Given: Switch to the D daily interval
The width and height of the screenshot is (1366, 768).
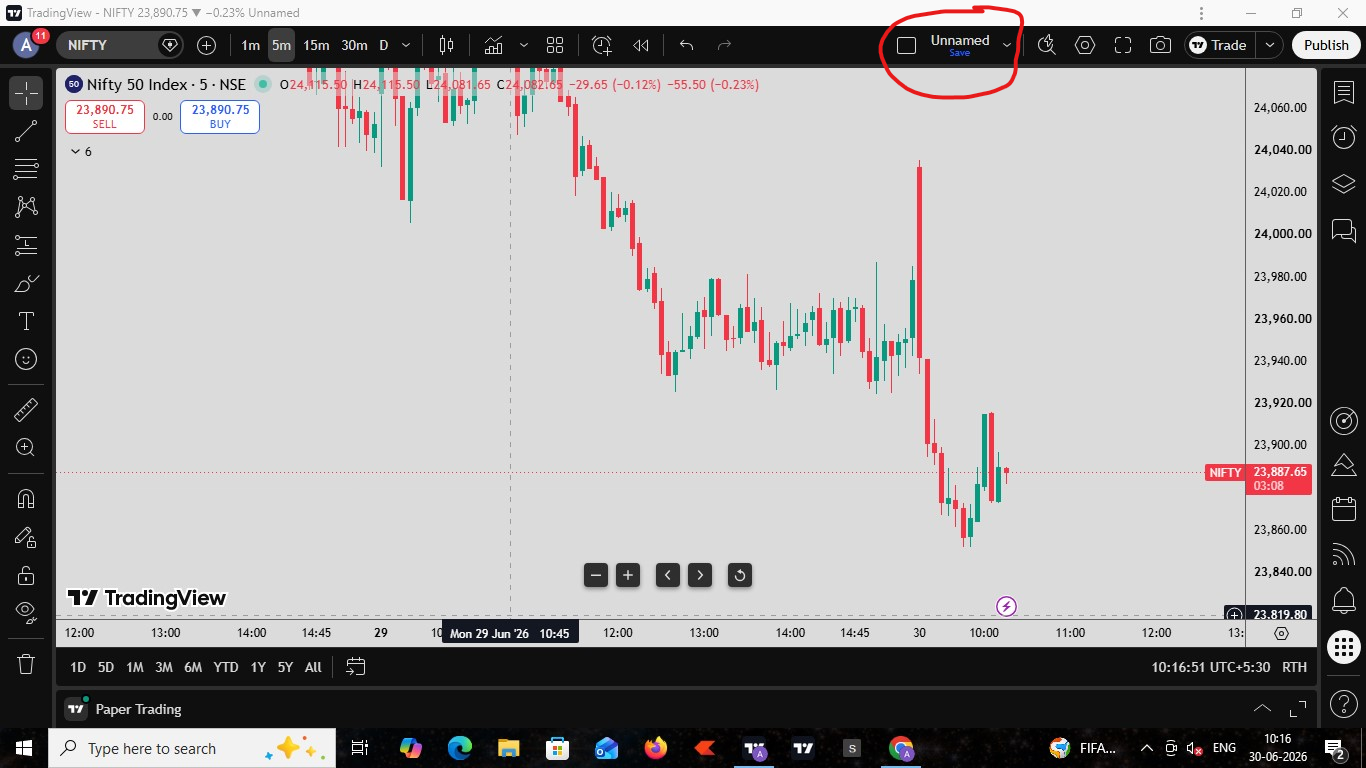Looking at the screenshot, I should [383, 45].
